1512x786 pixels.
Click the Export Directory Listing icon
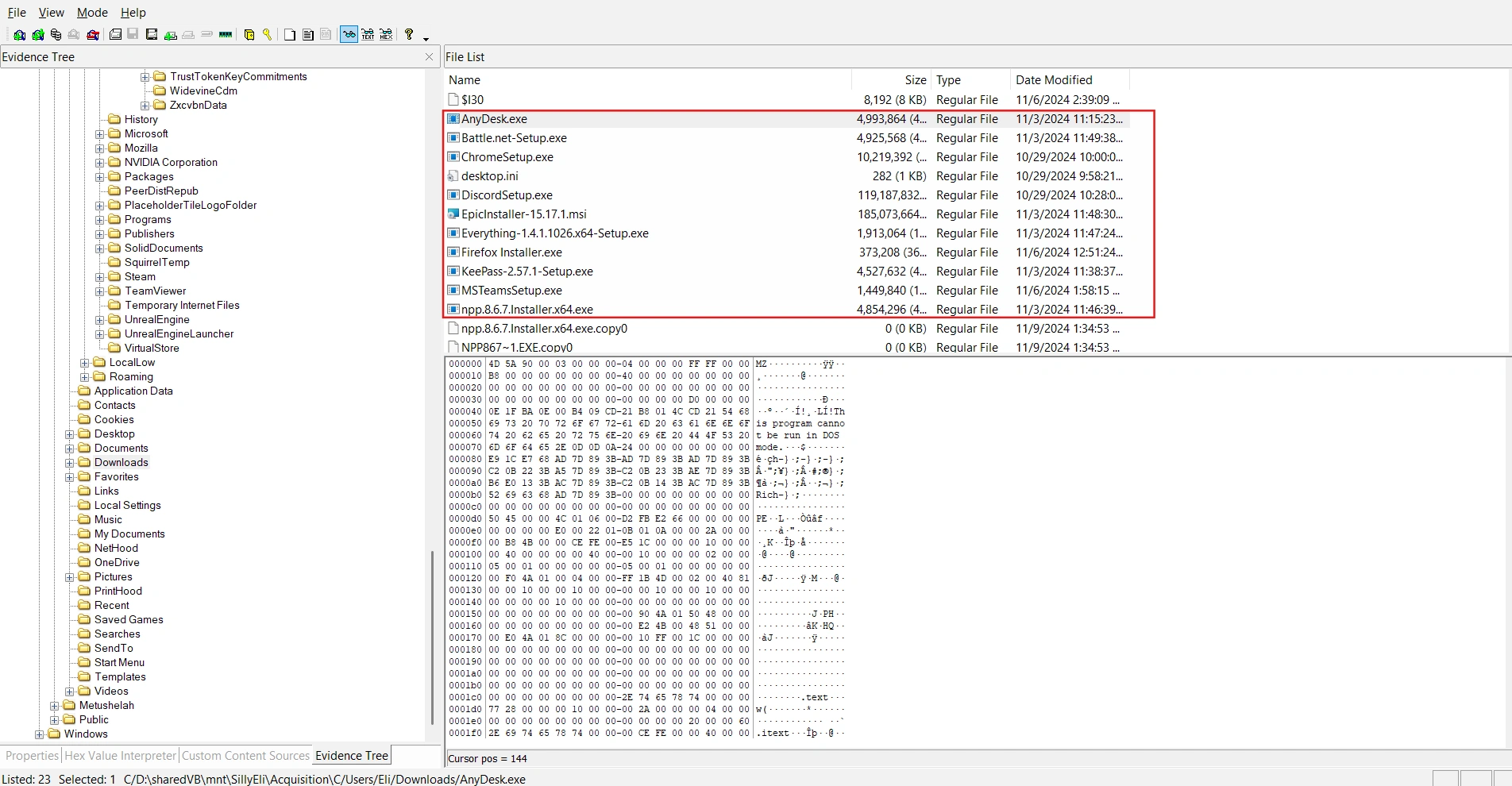click(326, 34)
